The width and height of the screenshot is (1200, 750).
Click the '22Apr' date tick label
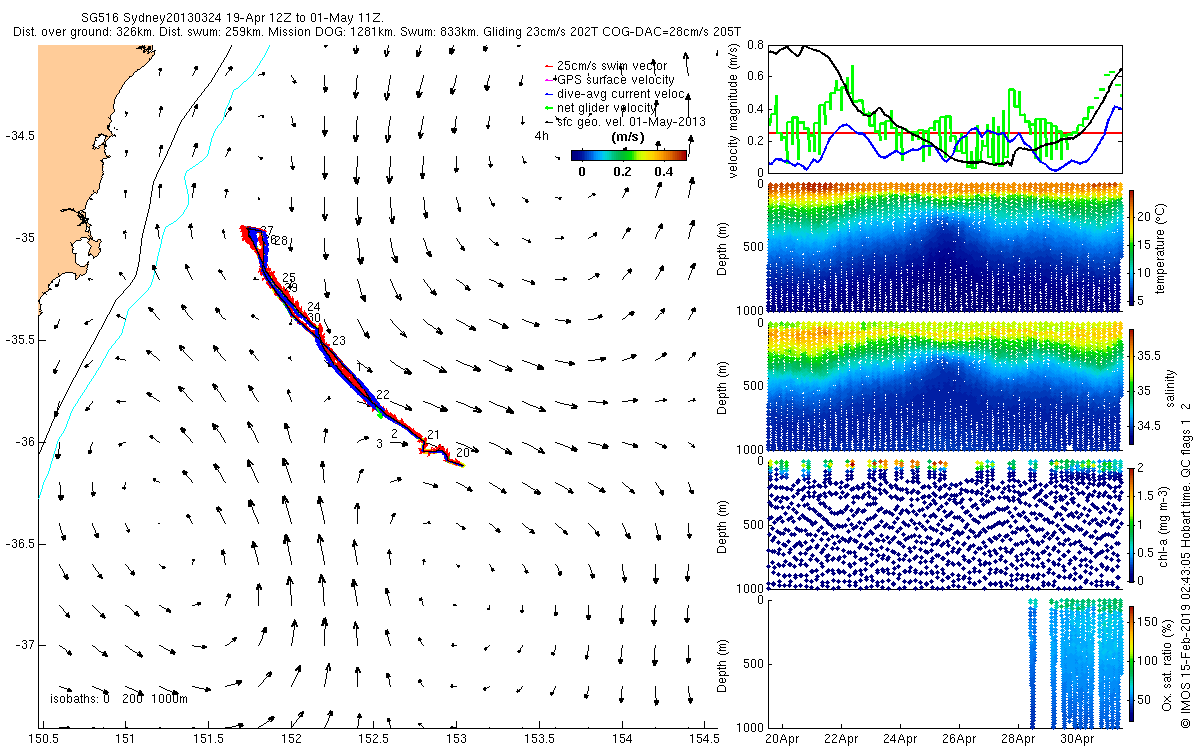842,740
